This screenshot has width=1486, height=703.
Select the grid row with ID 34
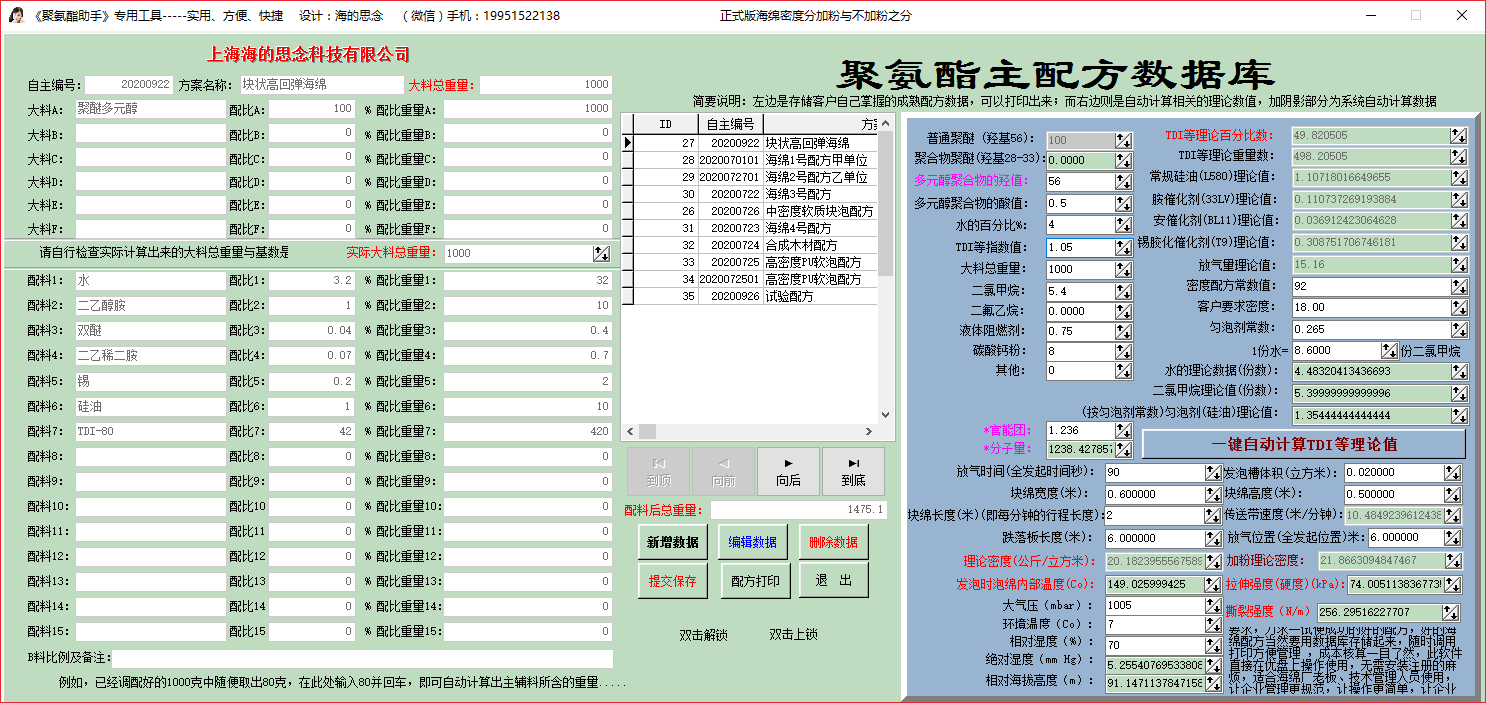[x=756, y=279]
